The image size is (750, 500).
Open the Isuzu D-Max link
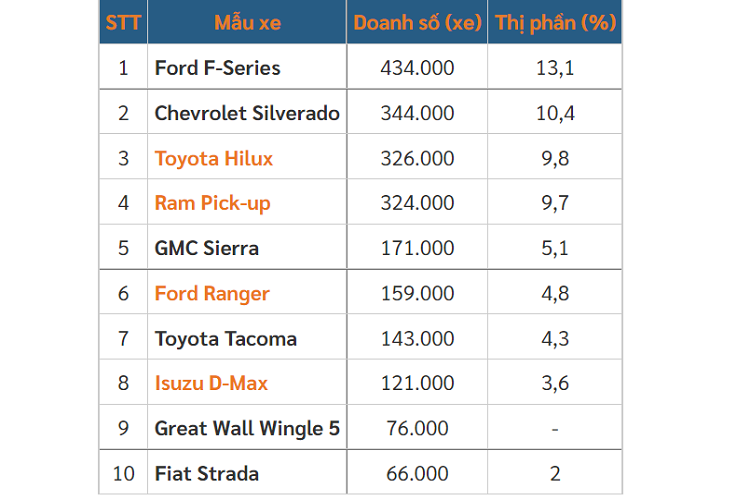point(211,383)
